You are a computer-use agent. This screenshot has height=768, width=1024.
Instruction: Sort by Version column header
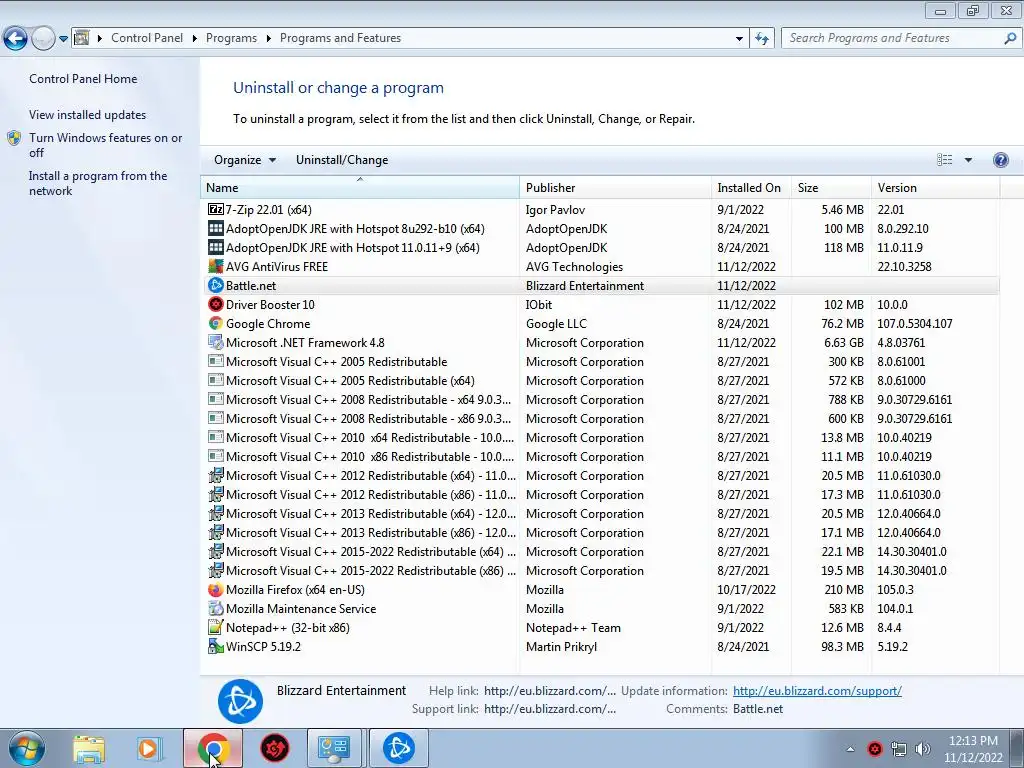936,187
